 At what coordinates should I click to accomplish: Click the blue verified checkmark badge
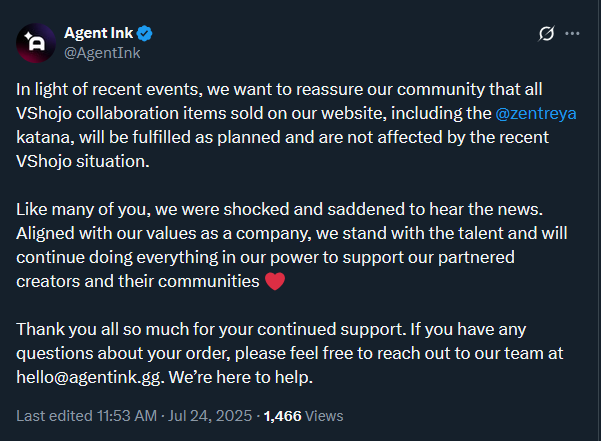(145, 33)
